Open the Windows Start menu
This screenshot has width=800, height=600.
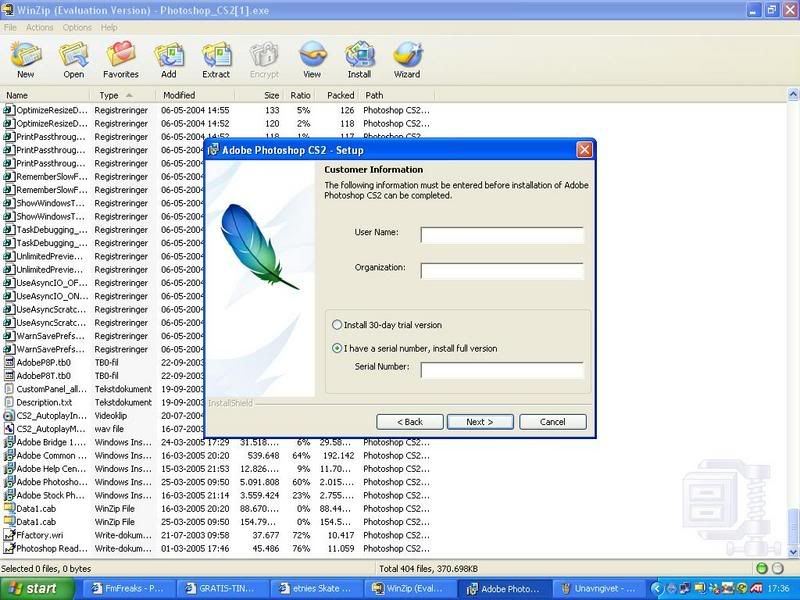pyautogui.click(x=36, y=589)
